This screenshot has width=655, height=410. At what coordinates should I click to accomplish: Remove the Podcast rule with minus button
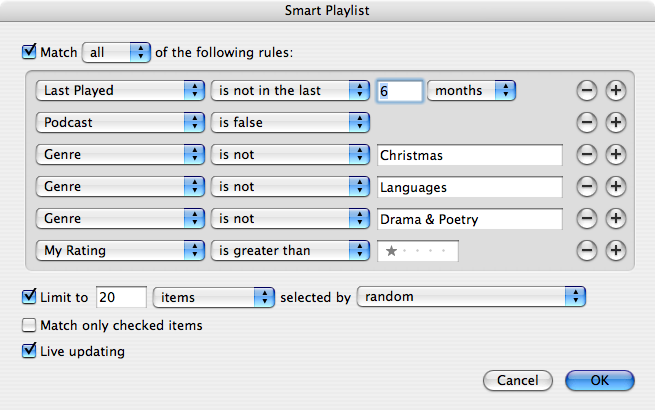click(586, 122)
